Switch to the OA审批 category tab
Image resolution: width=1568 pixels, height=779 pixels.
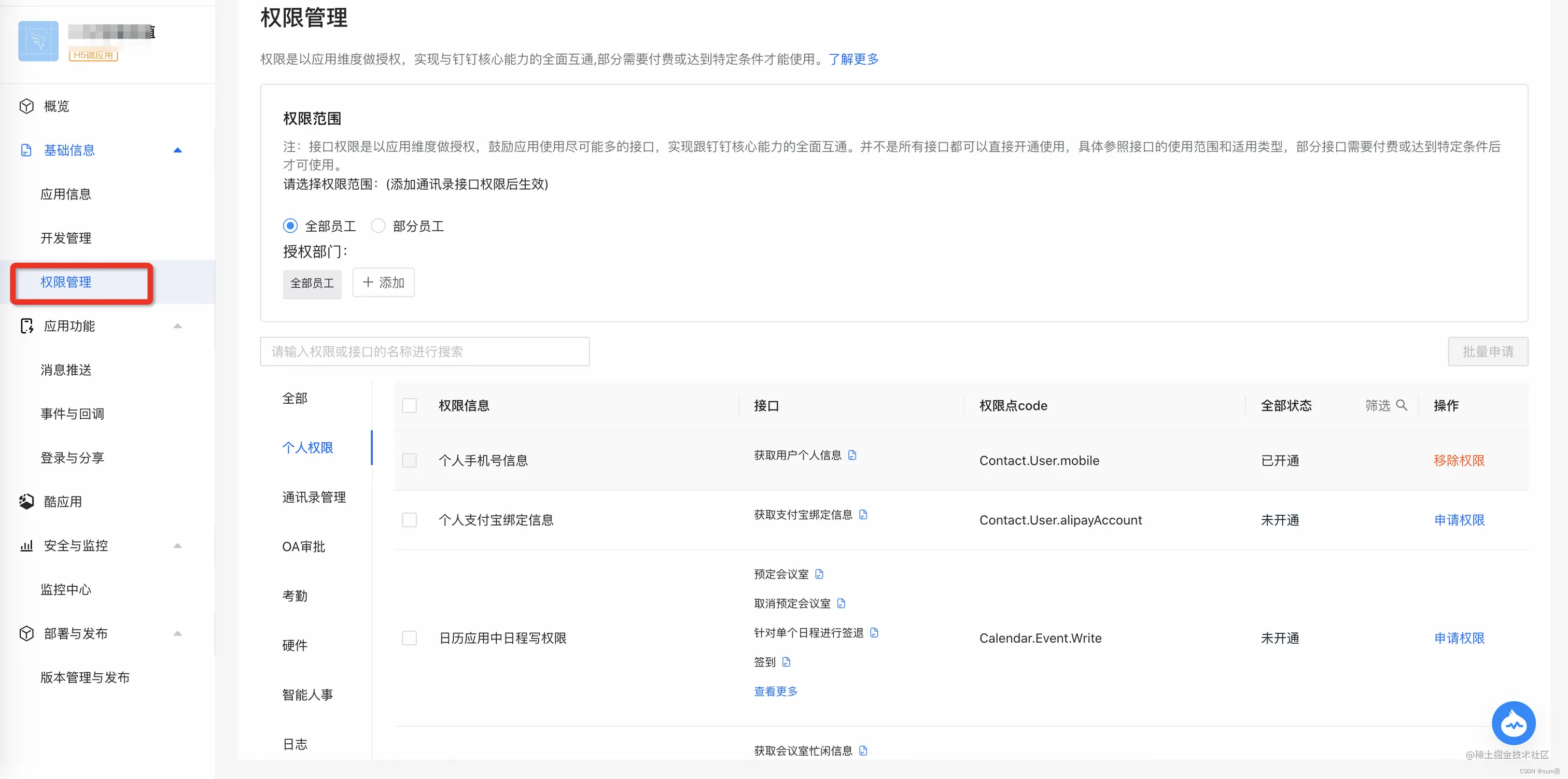coord(303,546)
